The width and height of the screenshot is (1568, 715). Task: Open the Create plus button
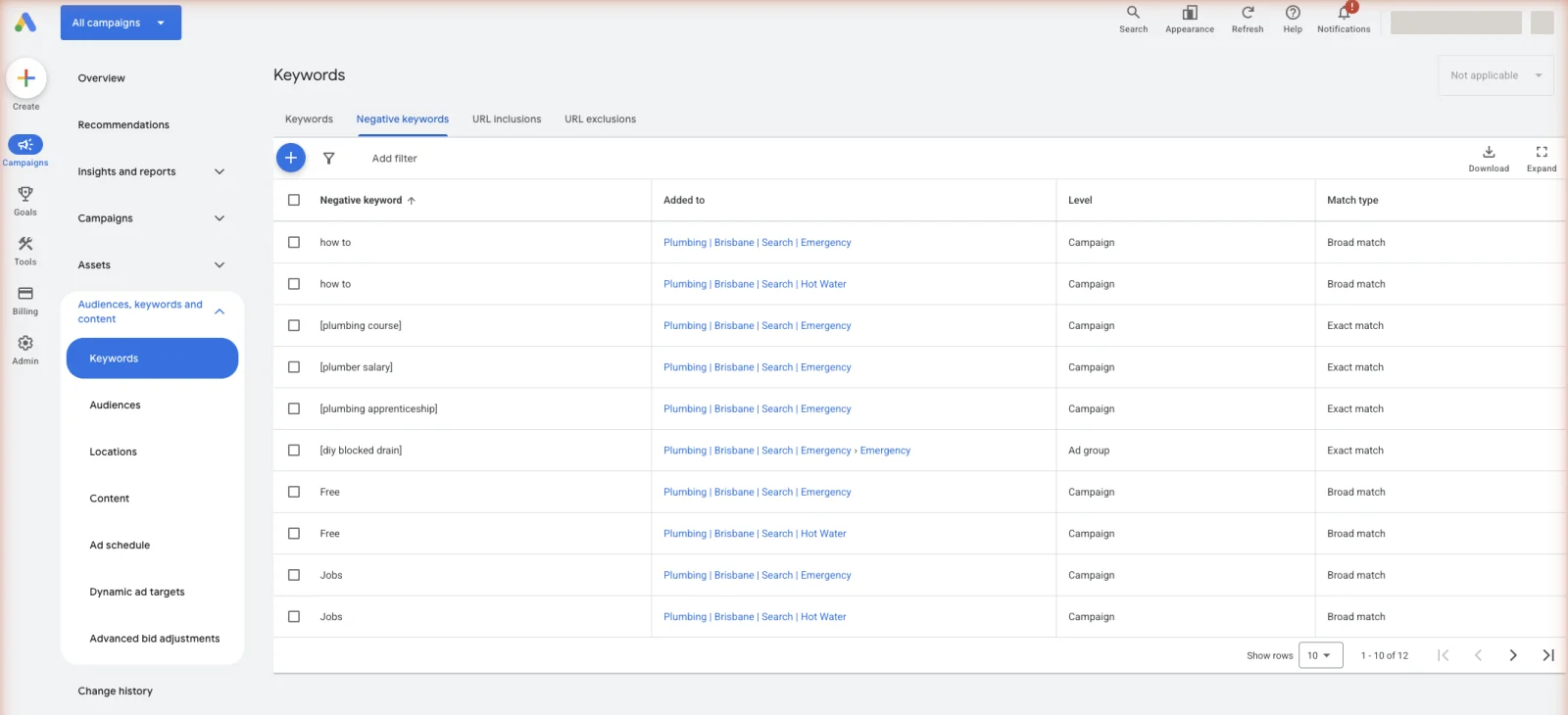coord(26,78)
